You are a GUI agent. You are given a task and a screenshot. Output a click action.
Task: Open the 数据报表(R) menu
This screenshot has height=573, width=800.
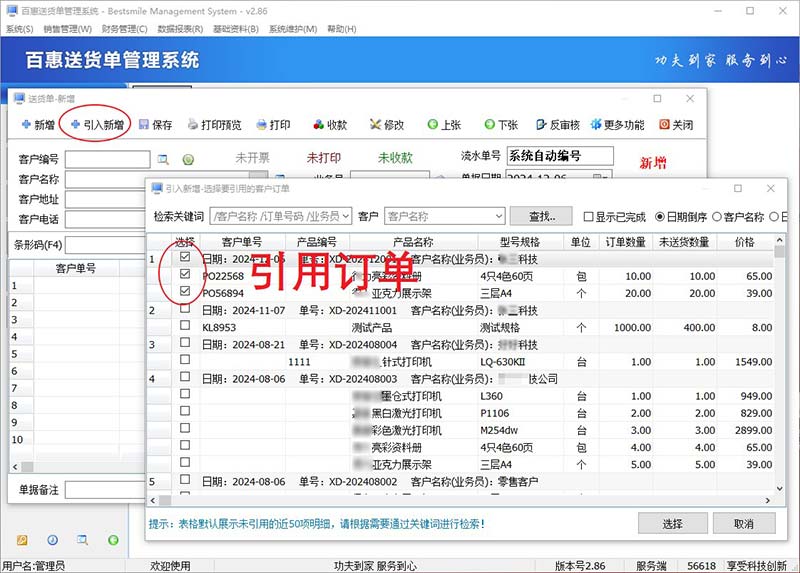180,29
